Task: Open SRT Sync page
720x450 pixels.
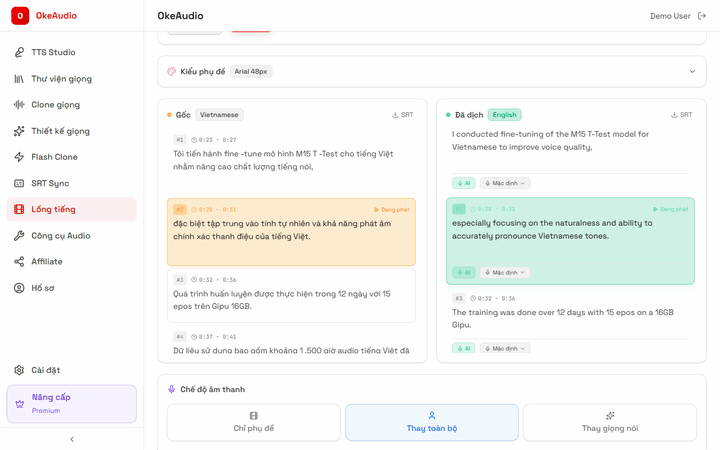Action: [50, 183]
